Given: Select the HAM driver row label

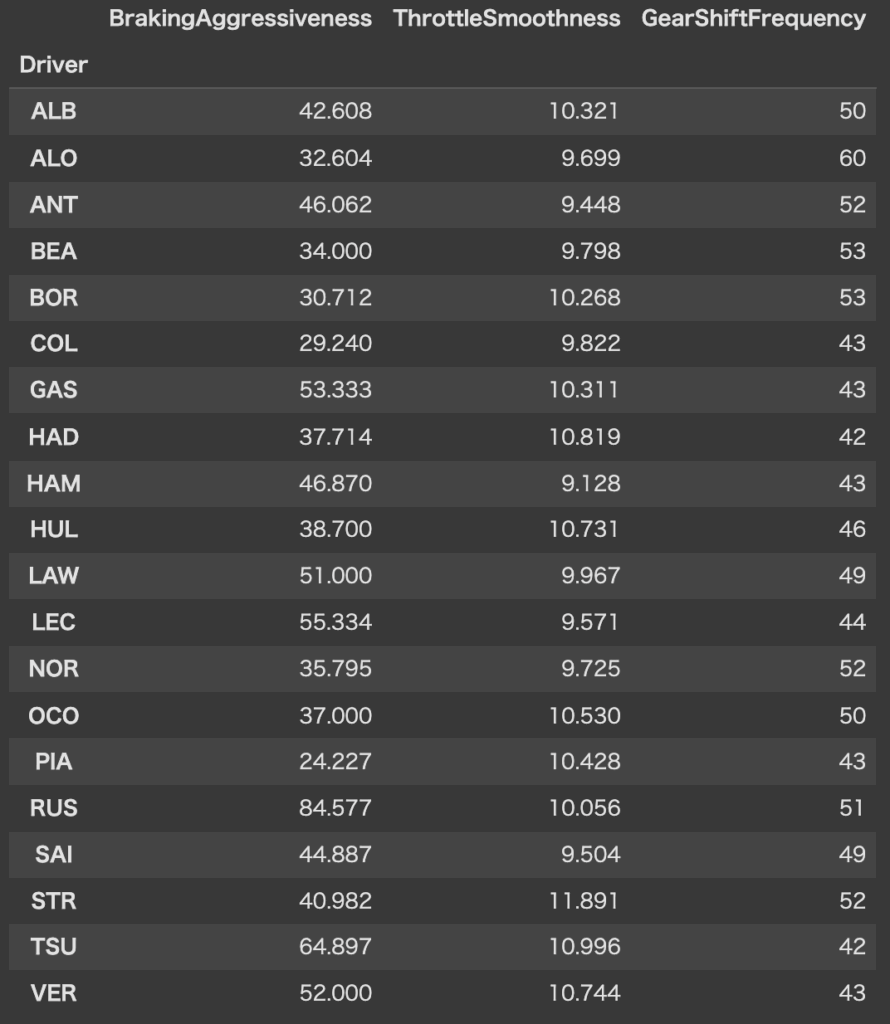Looking at the screenshot, I should coord(54,484).
